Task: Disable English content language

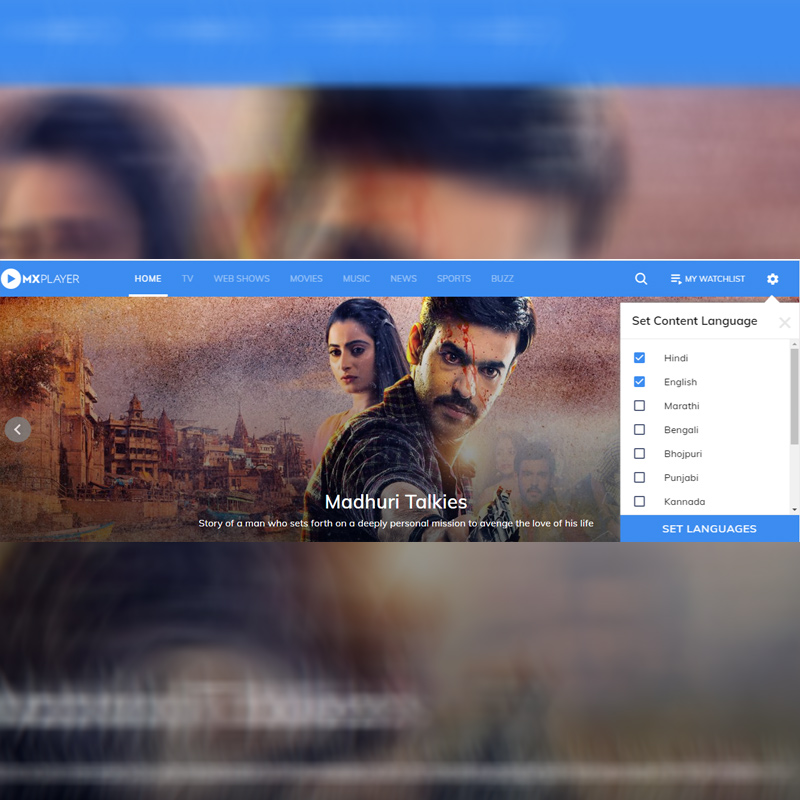Action: click(x=640, y=381)
